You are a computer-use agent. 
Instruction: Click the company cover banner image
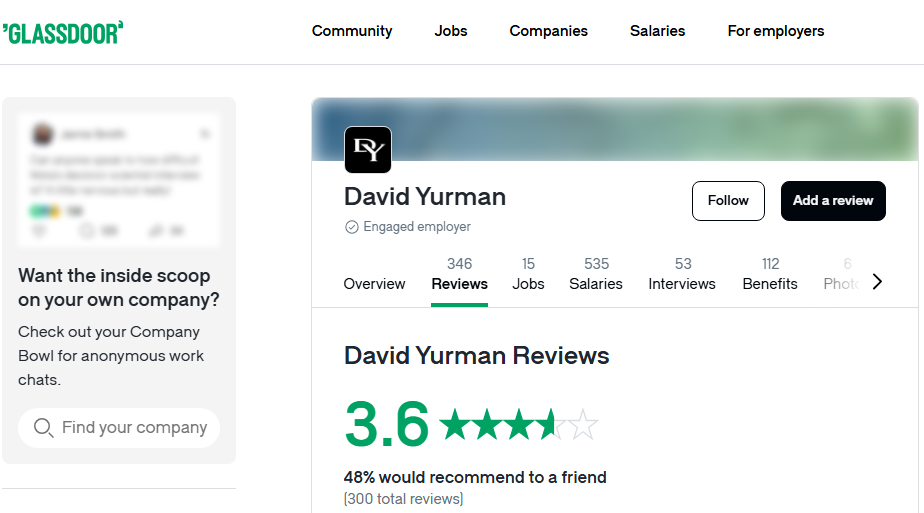coord(615,129)
